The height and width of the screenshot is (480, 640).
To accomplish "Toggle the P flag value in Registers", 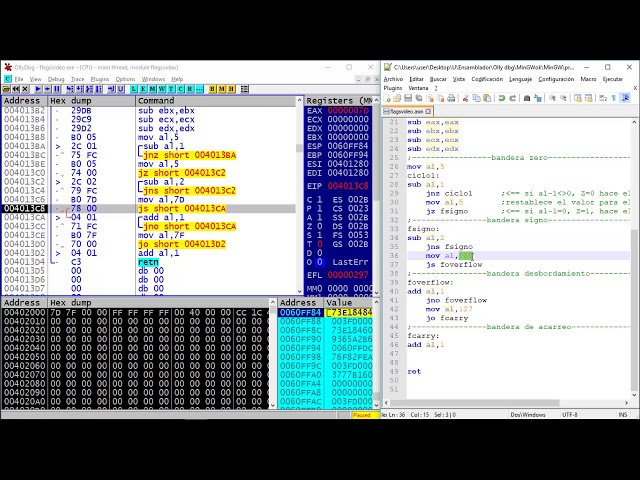I will [x=320, y=209].
